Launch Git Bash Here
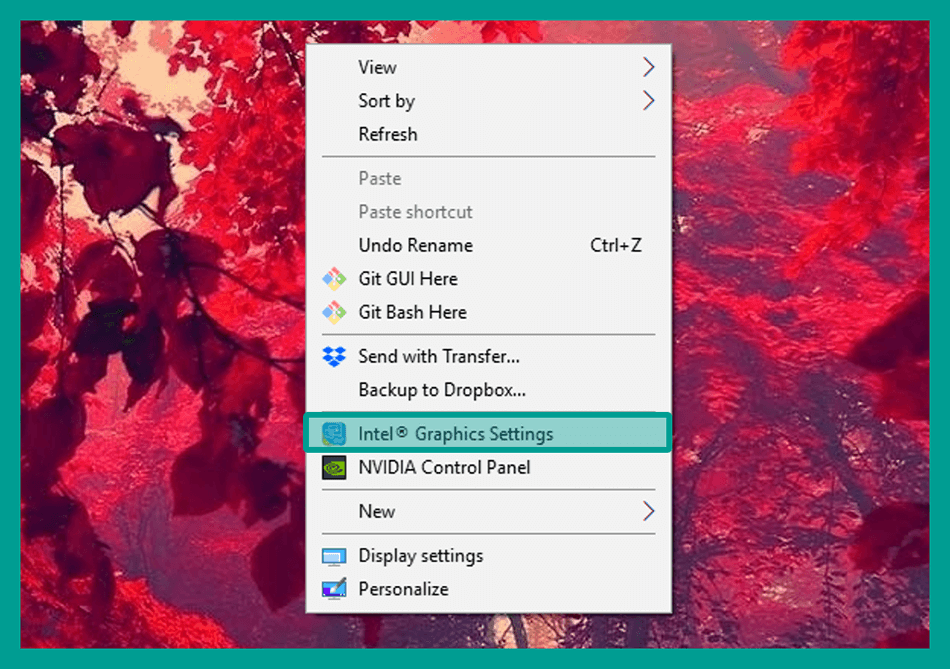 click(488, 312)
